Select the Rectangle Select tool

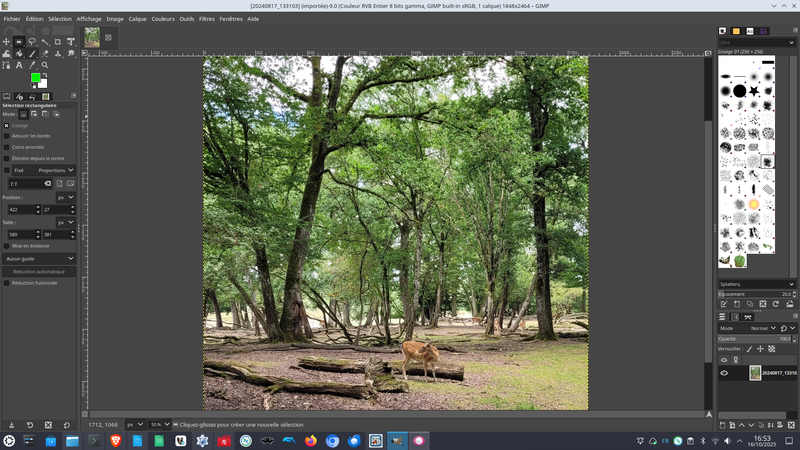tap(19, 42)
